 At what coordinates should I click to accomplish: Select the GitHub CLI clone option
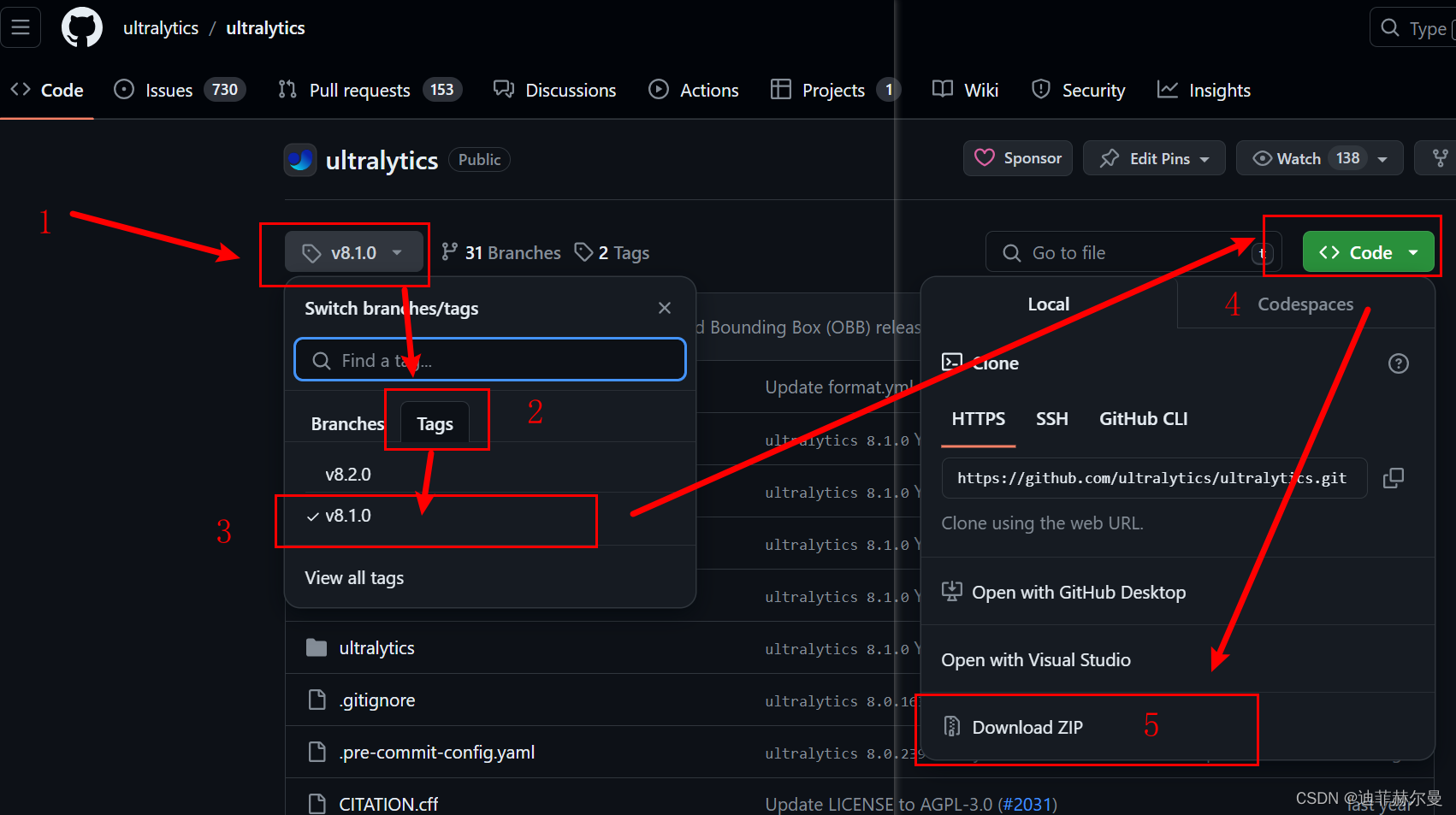click(x=1144, y=419)
